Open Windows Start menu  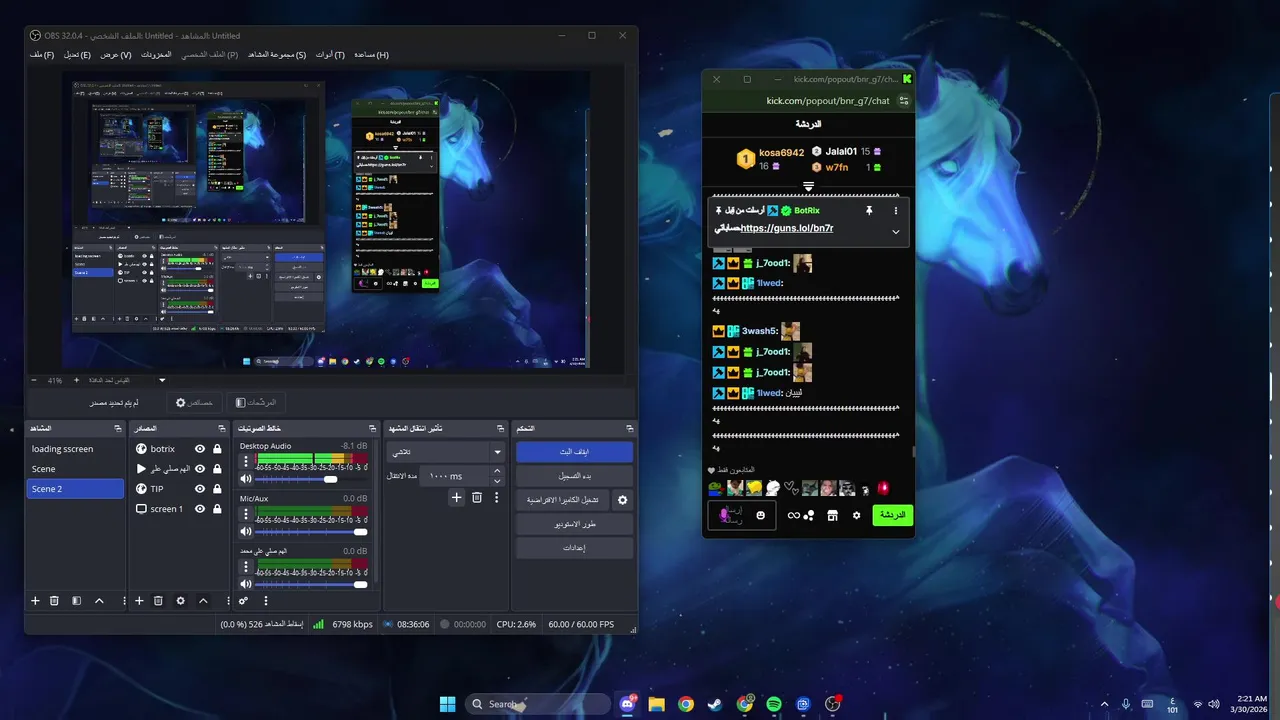[x=447, y=704]
